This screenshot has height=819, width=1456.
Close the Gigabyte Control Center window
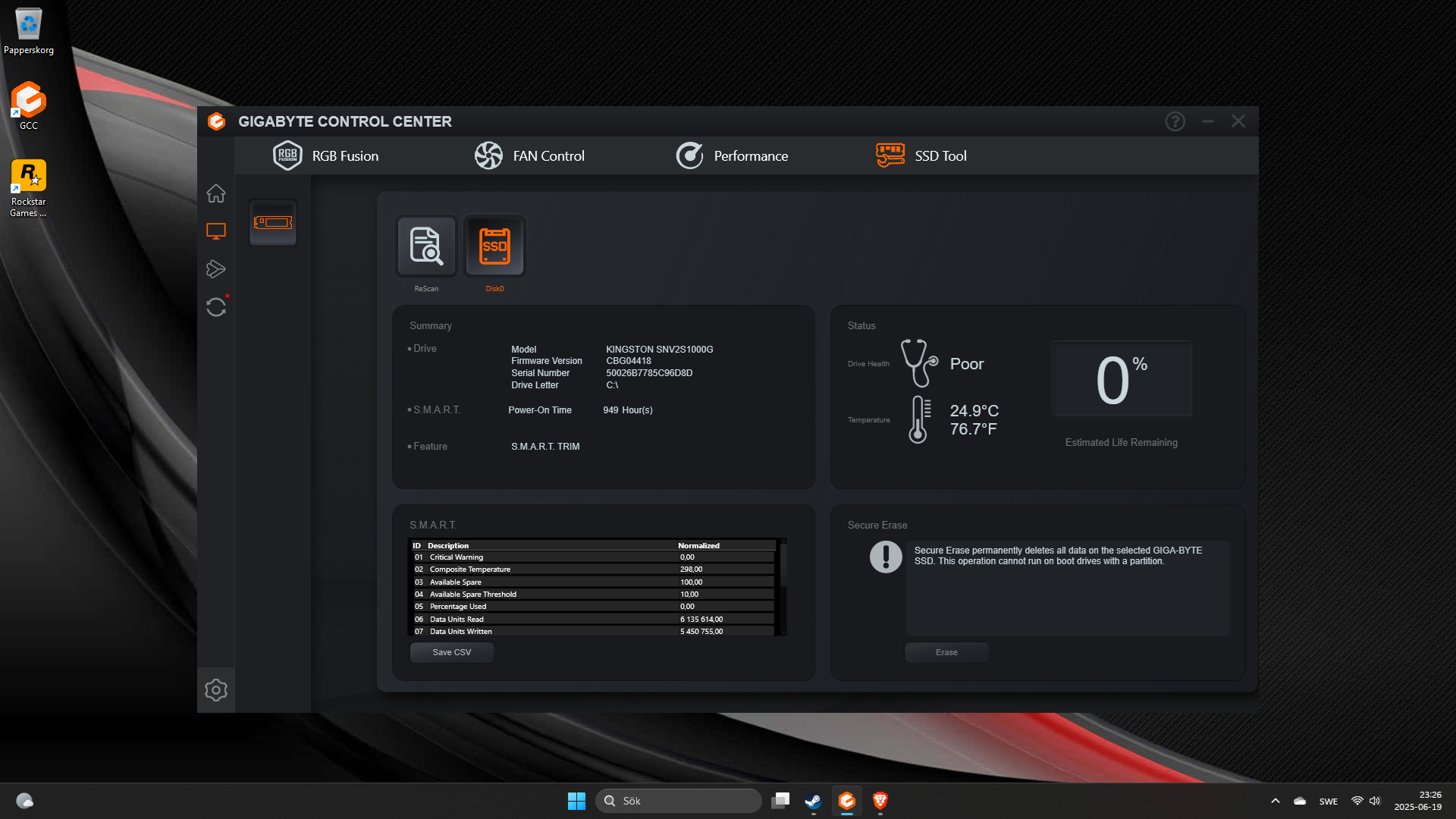point(1238,121)
